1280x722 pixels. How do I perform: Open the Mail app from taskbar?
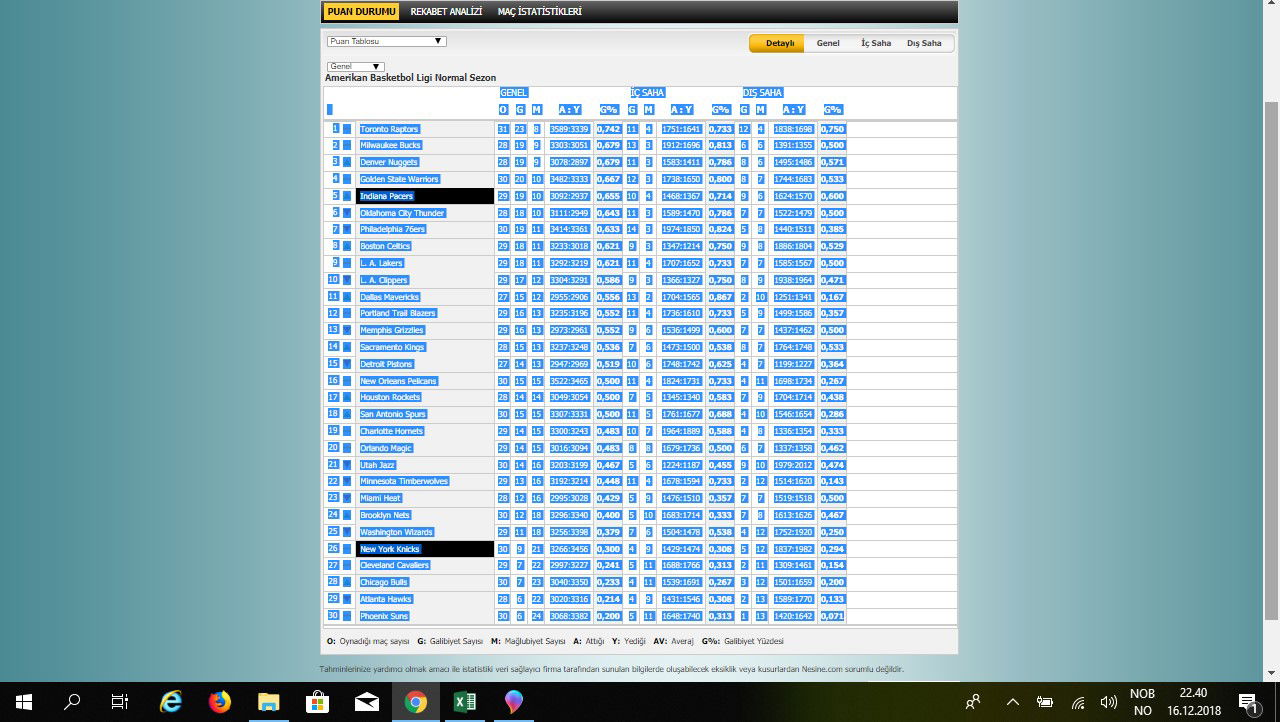[x=367, y=702]
